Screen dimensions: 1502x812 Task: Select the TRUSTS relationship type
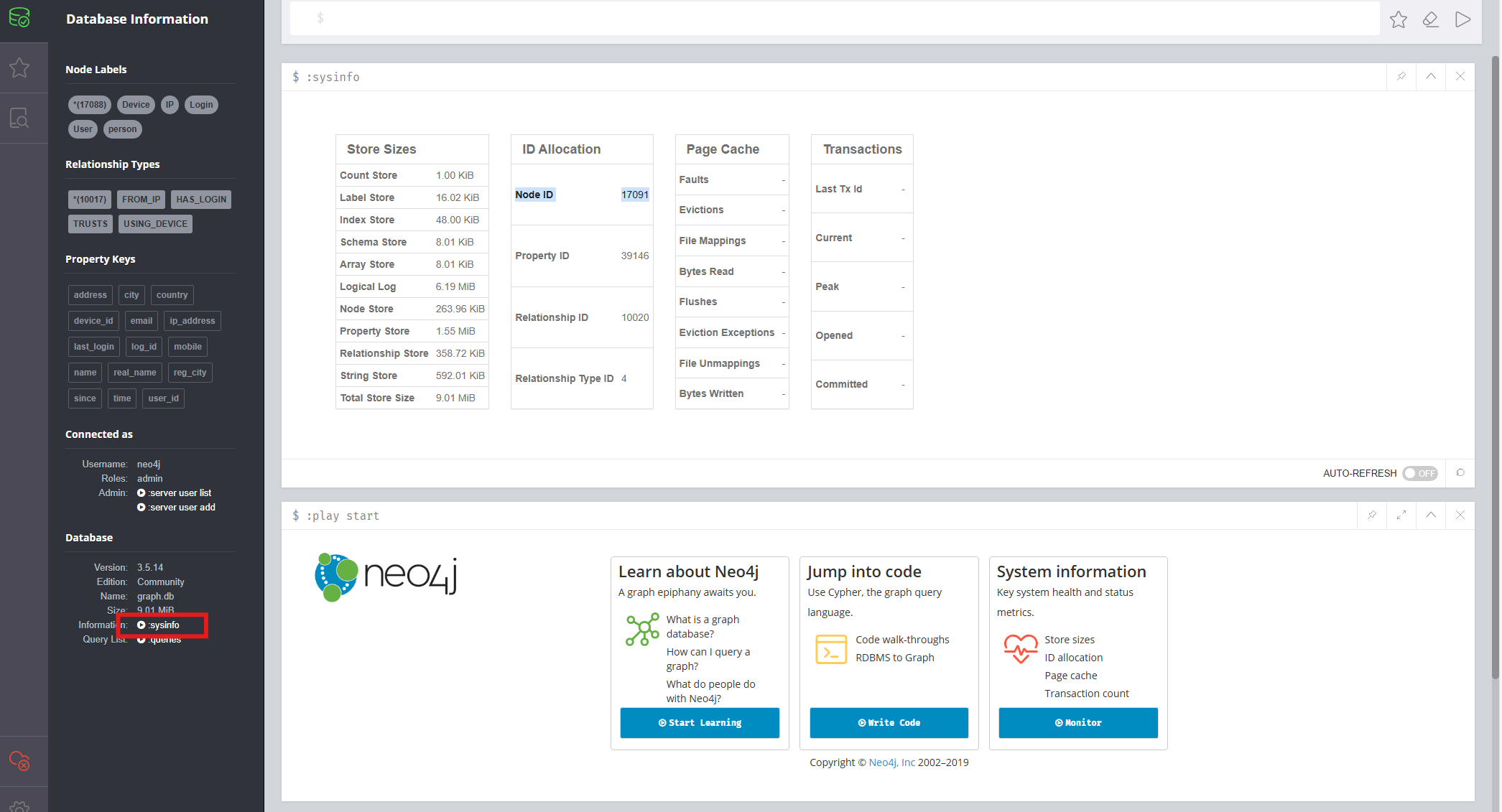(91, 224)
